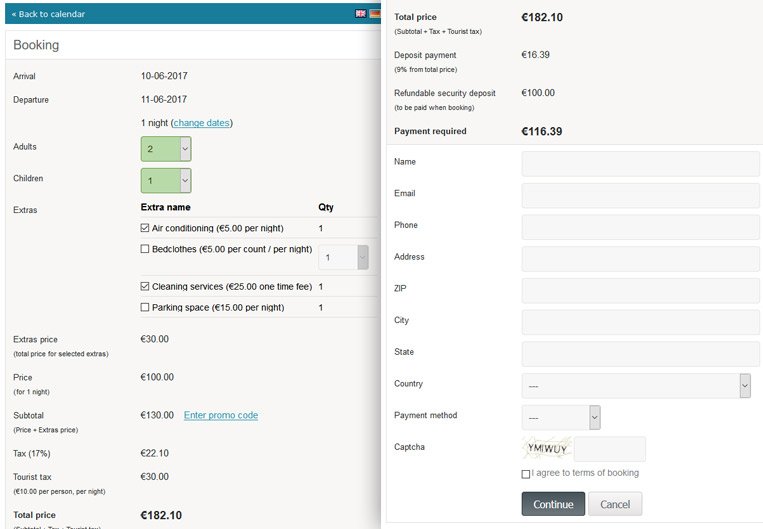Uncheck the Cleaning services extra
This screenshot has width=763, height=529.
tap(145, 286)
